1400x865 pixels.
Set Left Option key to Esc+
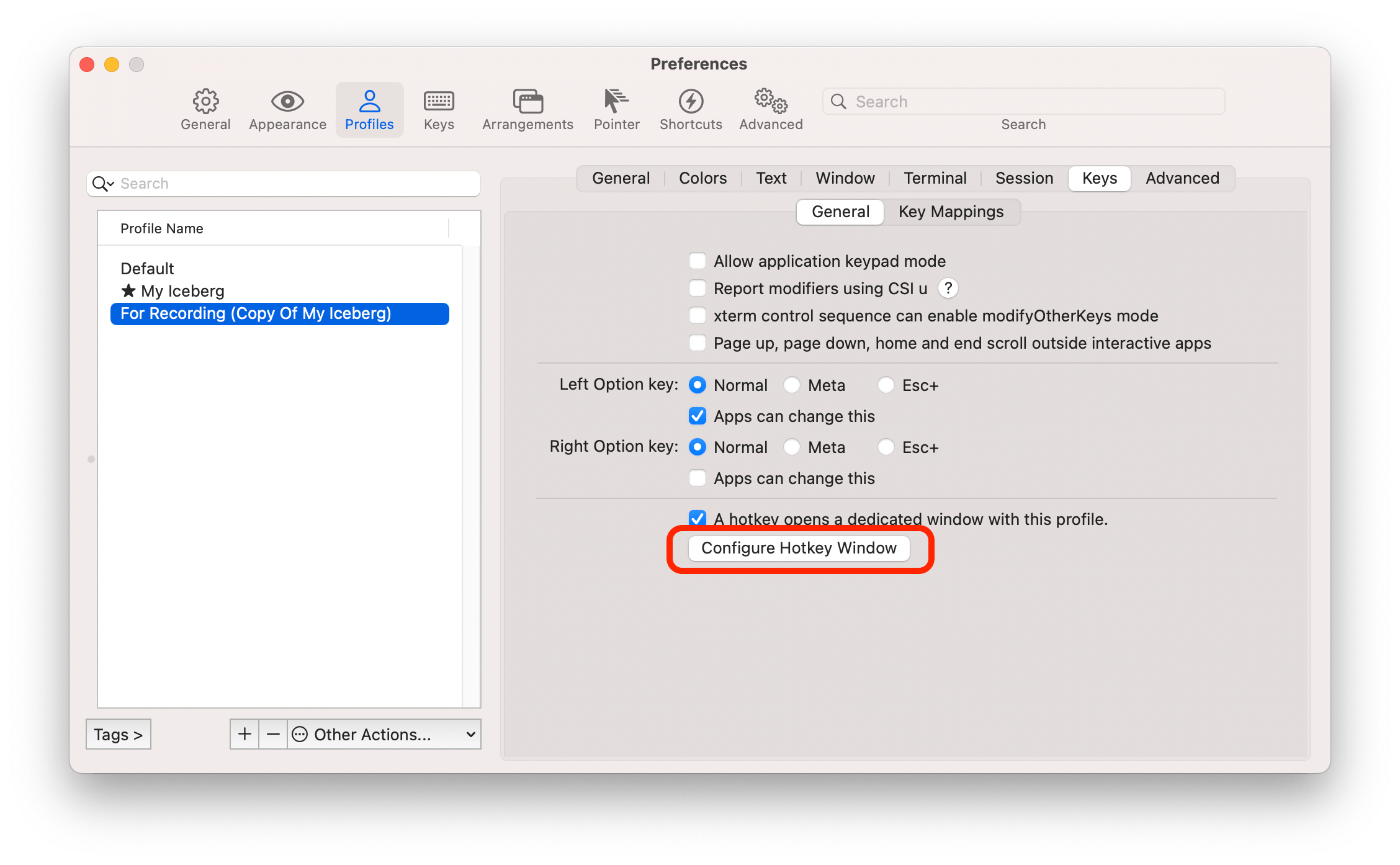pos(886,385)
